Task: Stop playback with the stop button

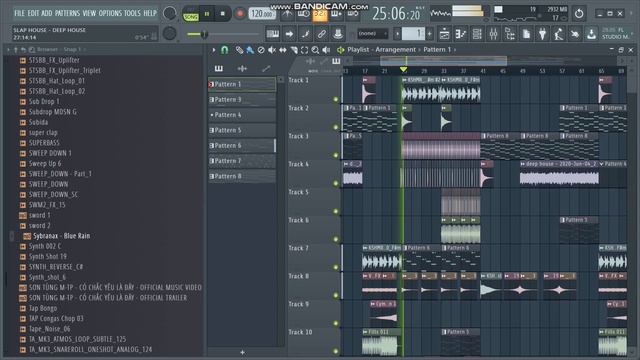Action: point(222,14)
